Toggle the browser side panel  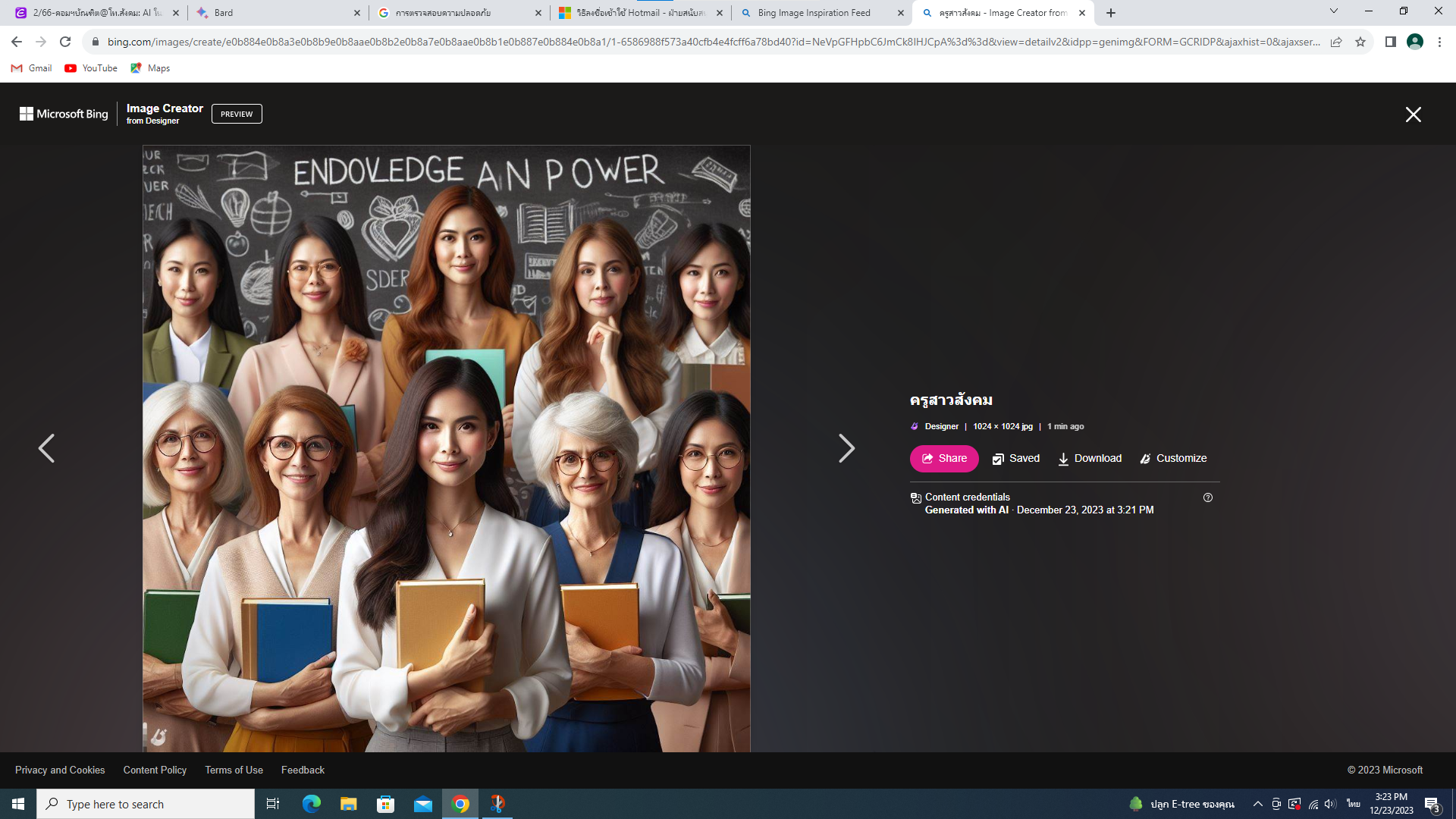point(1390,42)
